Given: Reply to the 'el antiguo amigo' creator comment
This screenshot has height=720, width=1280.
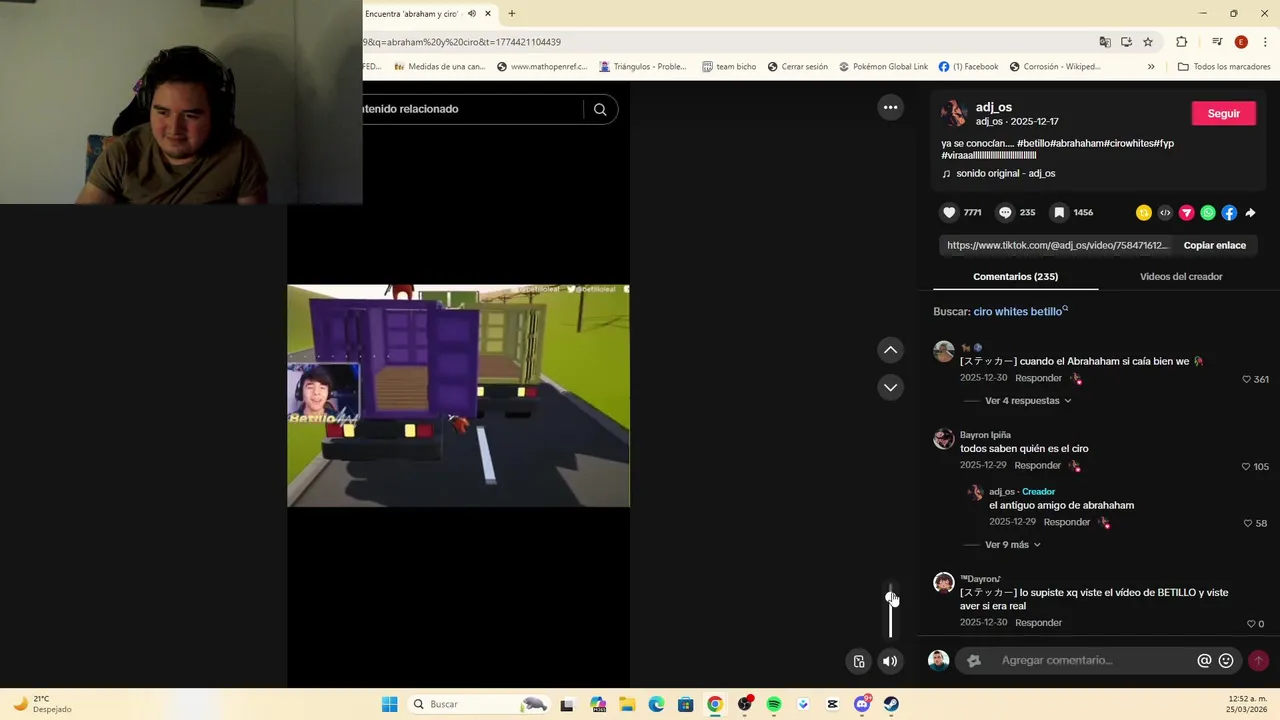Looking at the screenshot, I should 1067,522.
